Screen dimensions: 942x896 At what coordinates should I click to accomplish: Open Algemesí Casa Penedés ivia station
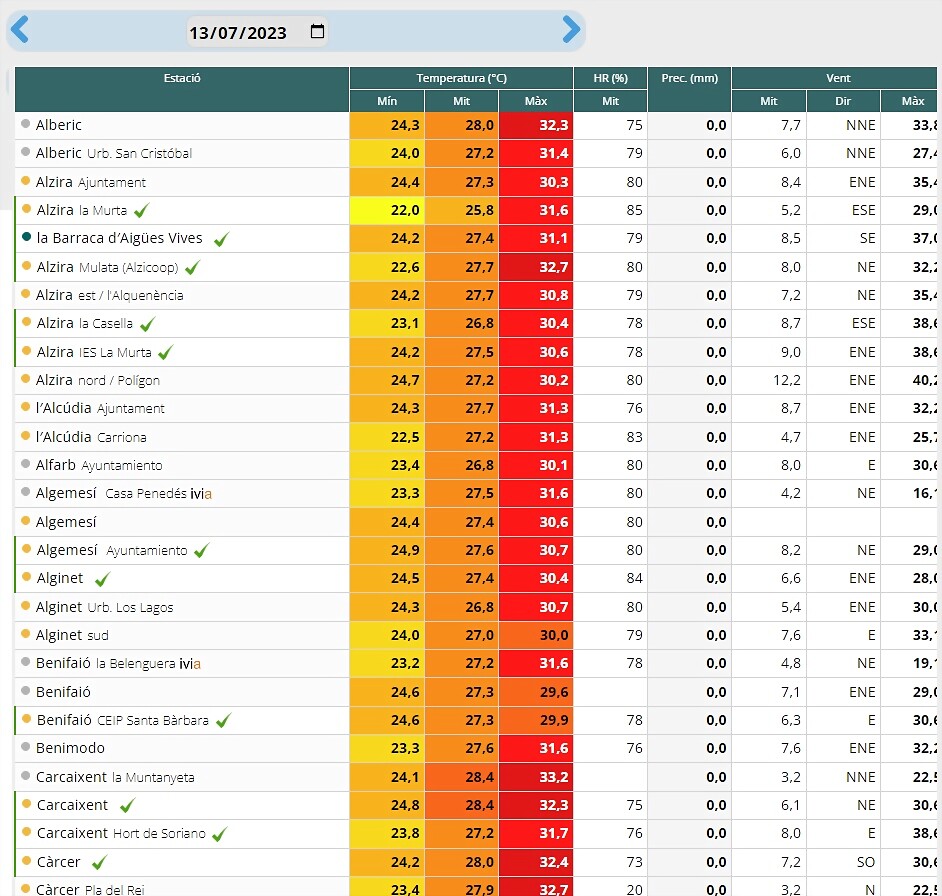[124, 493]
